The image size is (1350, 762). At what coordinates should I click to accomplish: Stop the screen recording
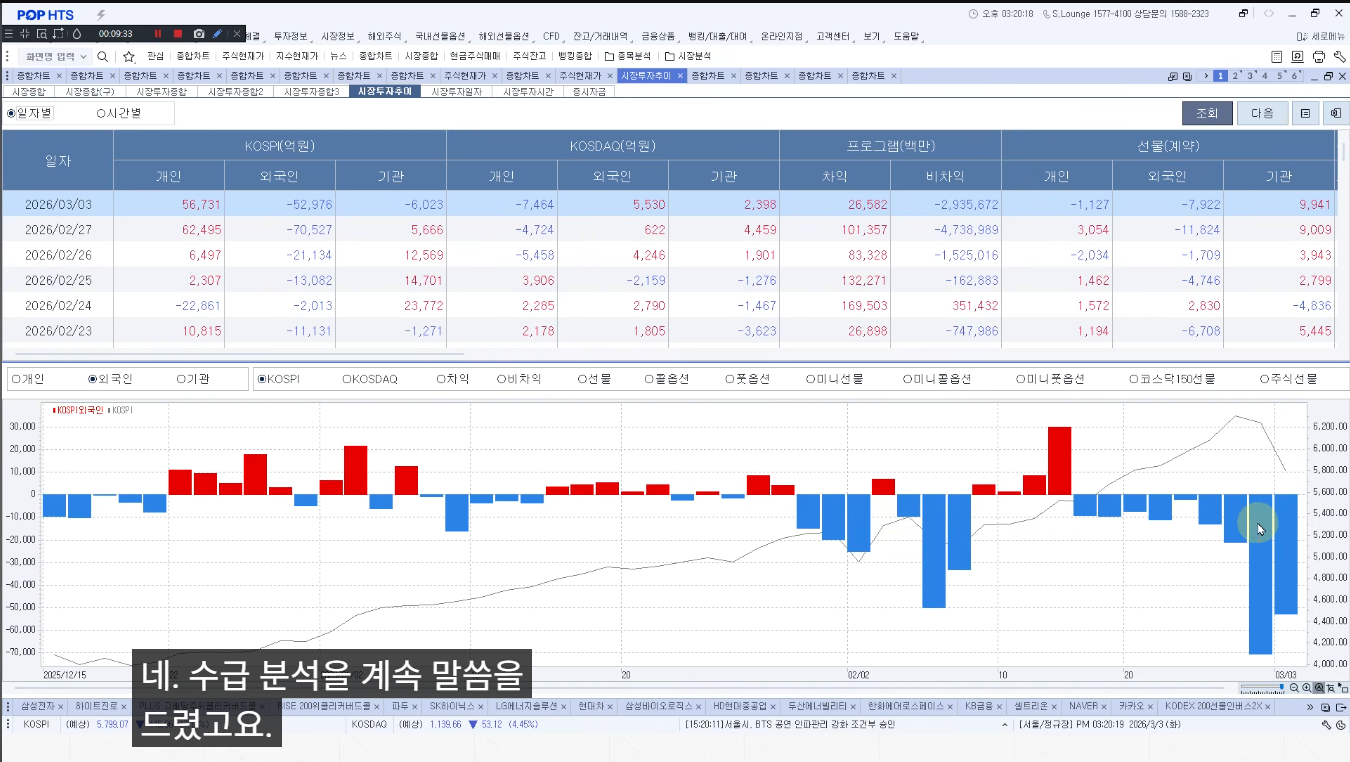pyautogui.click(x=178, y=34)
